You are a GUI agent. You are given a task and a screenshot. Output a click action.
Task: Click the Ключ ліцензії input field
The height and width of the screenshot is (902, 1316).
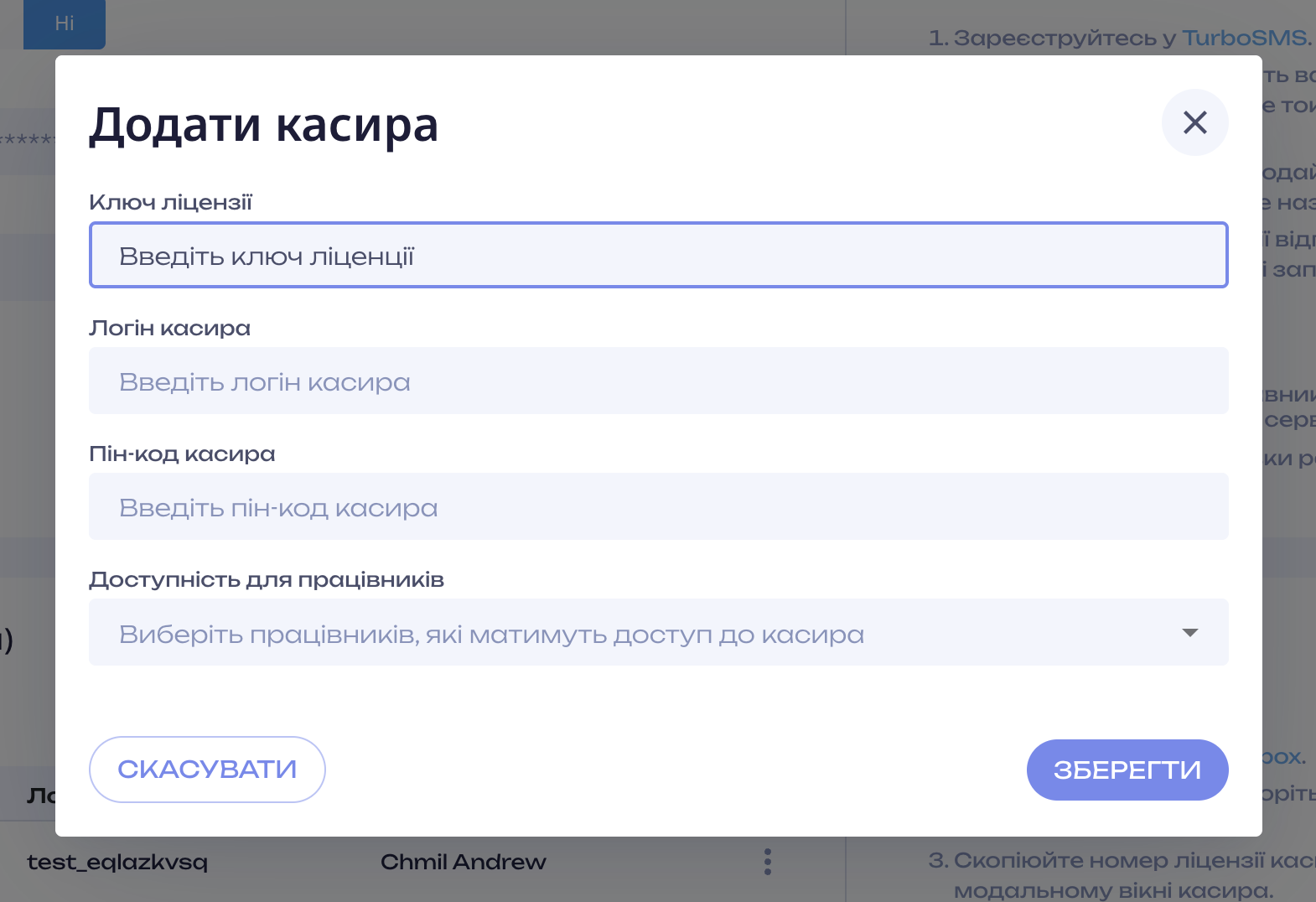click(658, 256)
